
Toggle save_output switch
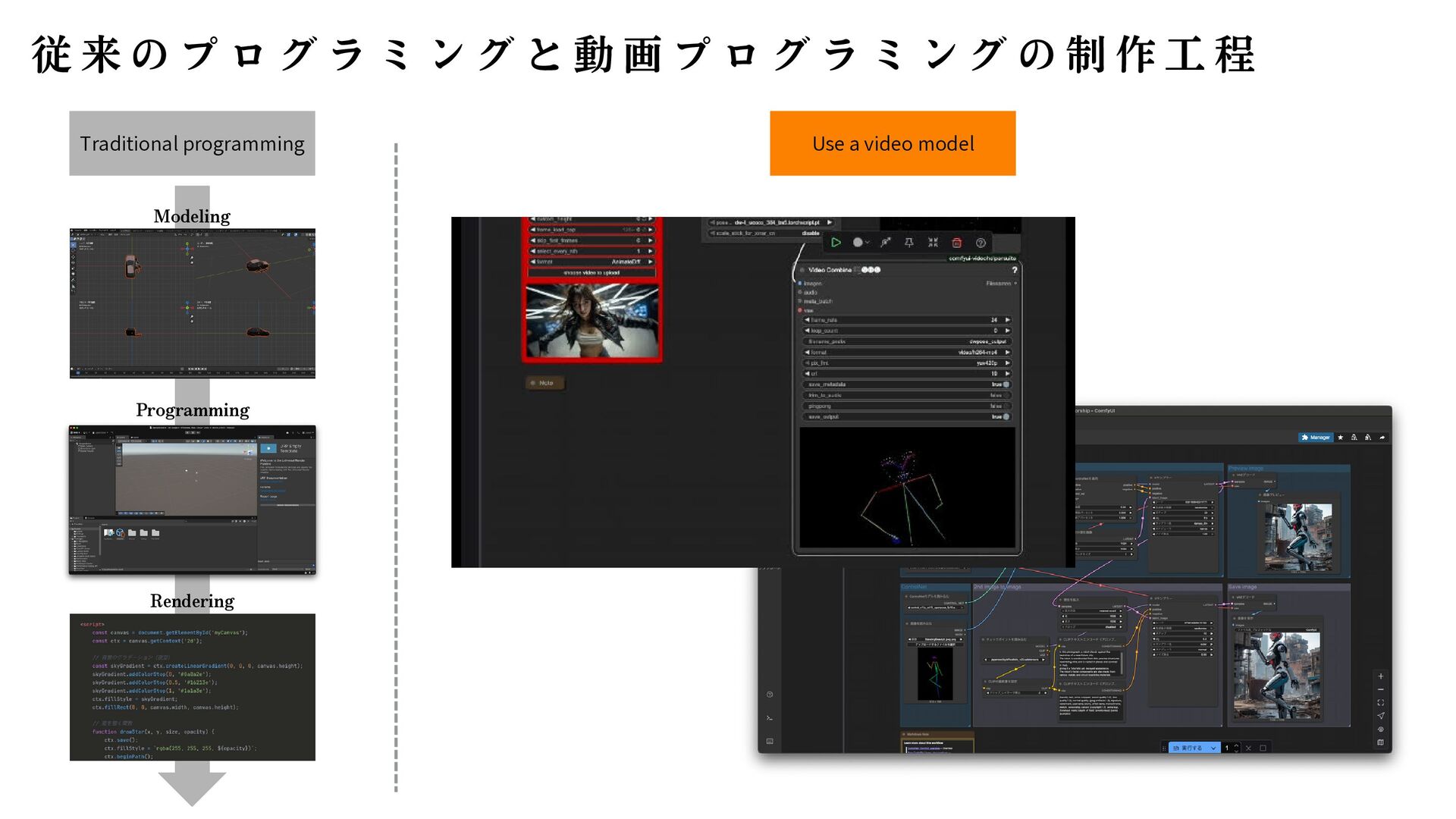coord(1006,416)
